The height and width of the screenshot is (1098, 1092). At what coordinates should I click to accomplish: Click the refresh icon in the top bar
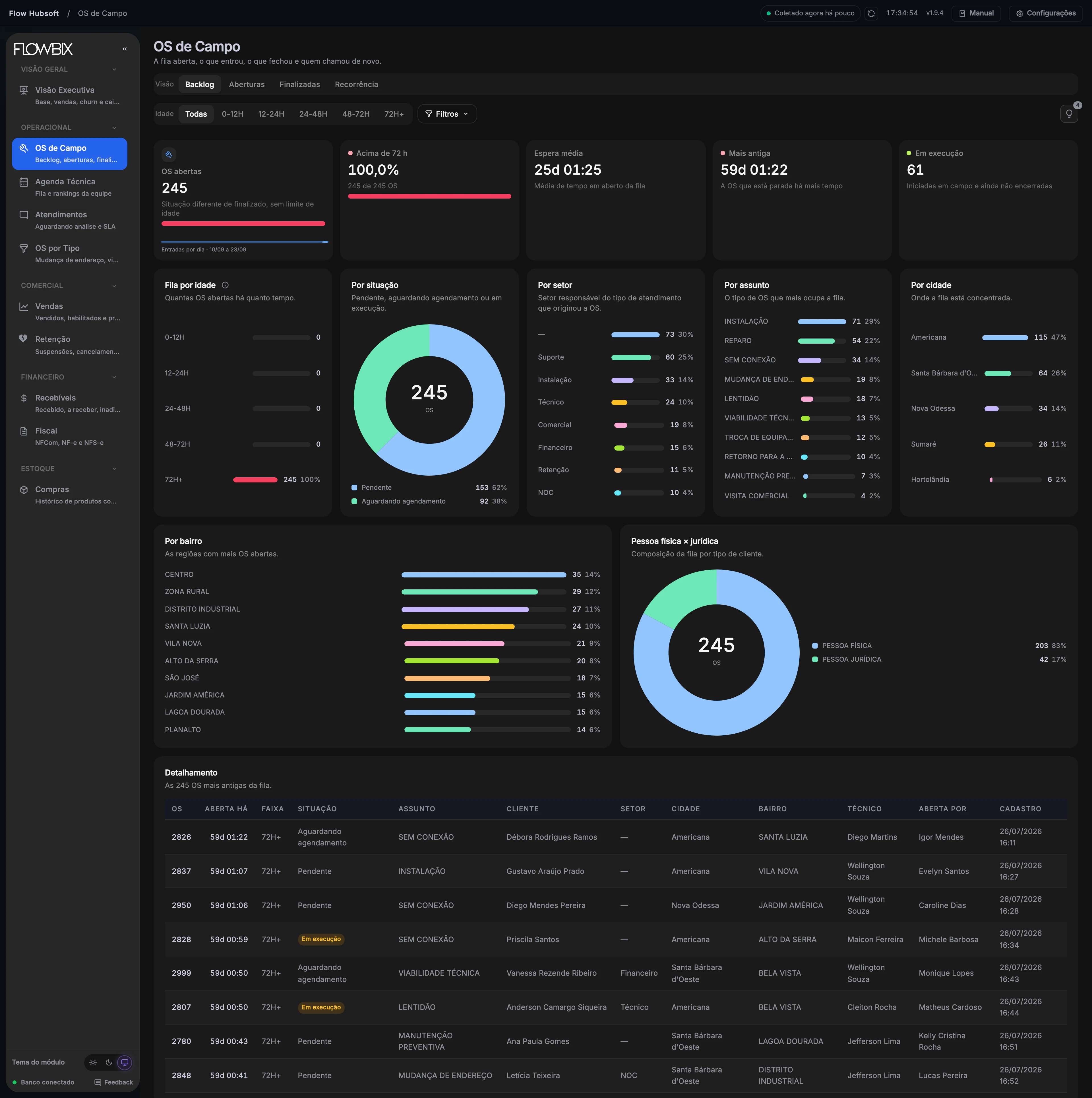pos(871,13)
